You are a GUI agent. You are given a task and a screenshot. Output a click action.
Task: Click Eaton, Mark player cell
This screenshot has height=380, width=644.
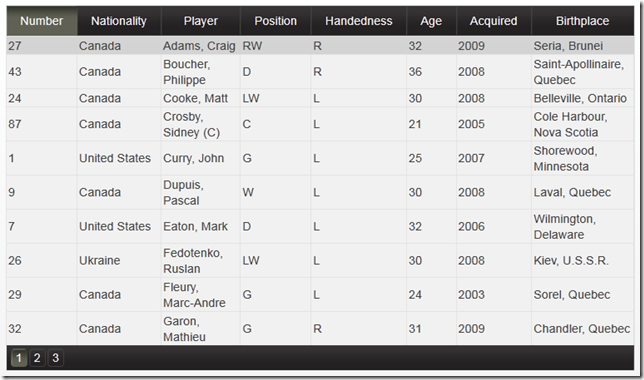(x=200, y=227)
